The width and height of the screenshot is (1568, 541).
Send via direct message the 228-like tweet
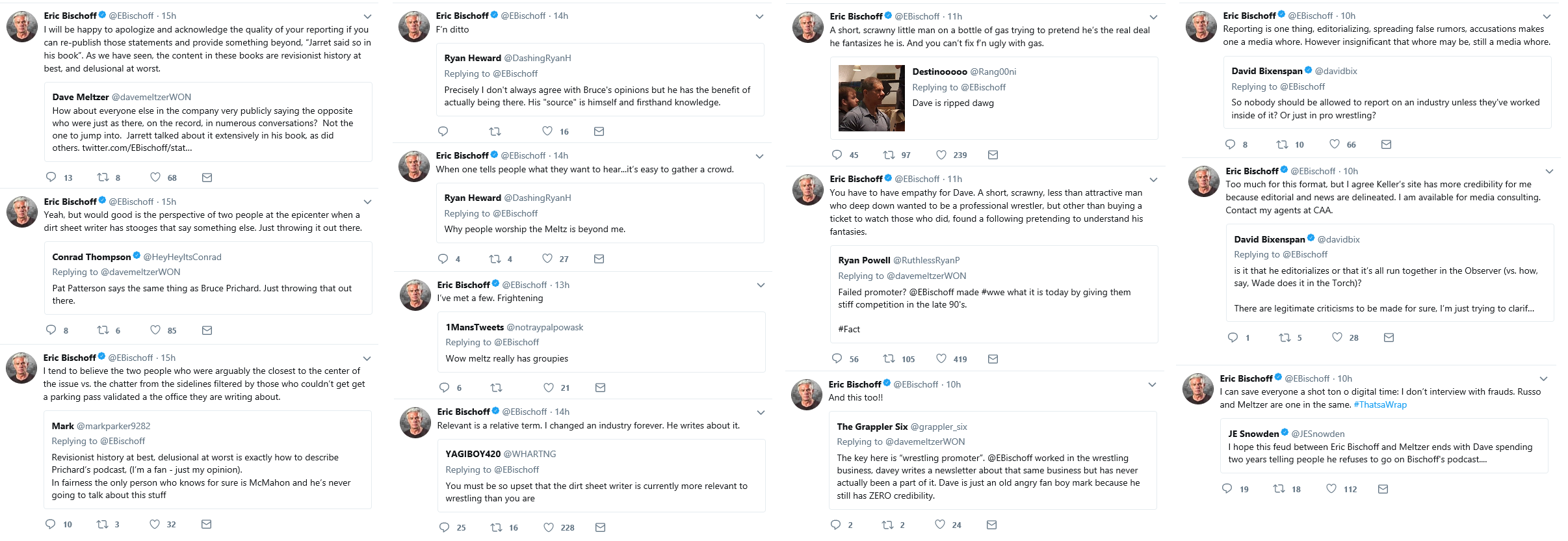pyautogui.click(x=600, y=527)
